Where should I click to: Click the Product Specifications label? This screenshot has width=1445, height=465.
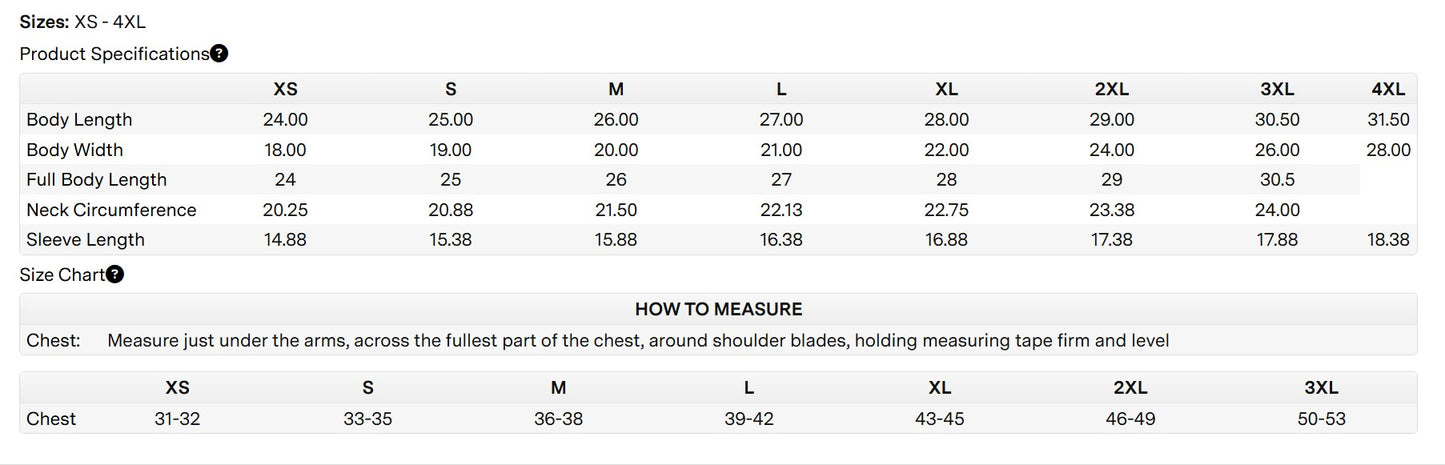[x=113, y=54]
